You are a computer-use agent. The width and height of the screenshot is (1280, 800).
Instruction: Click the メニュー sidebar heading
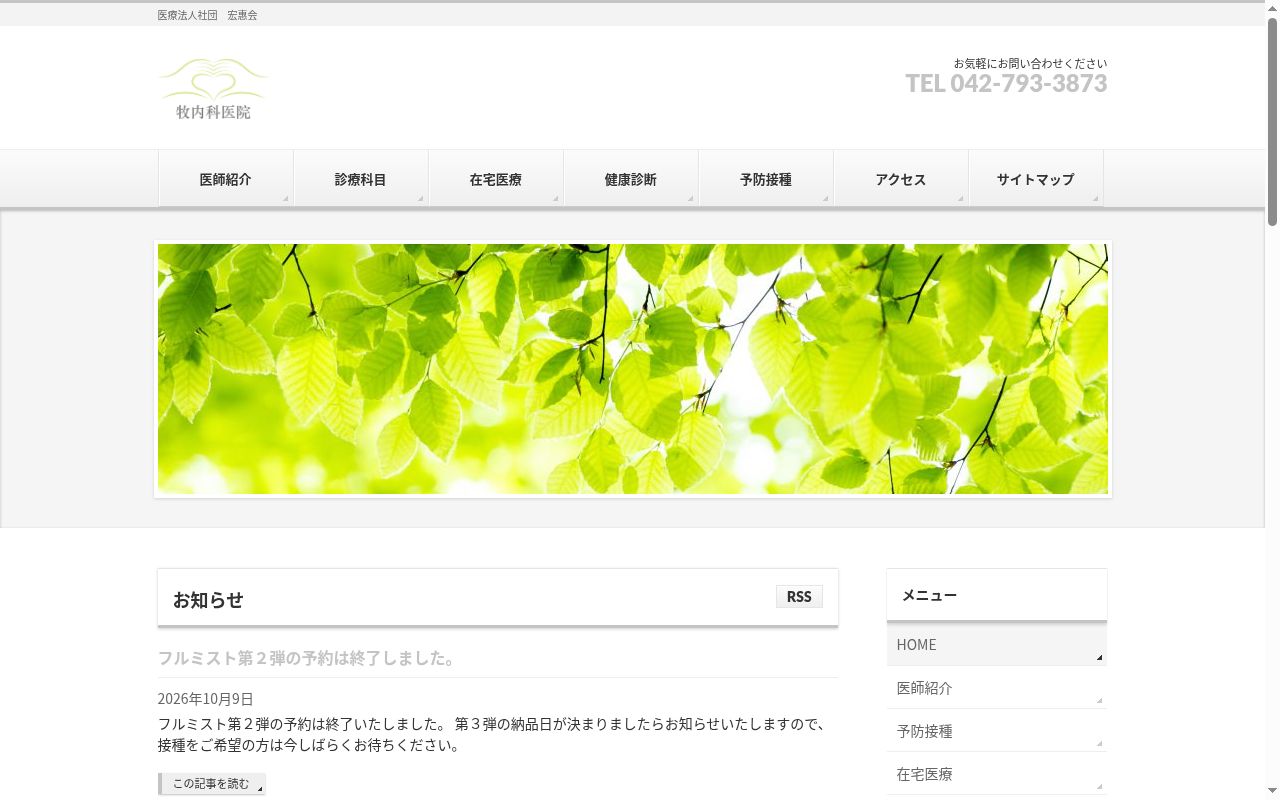point(929,595)
